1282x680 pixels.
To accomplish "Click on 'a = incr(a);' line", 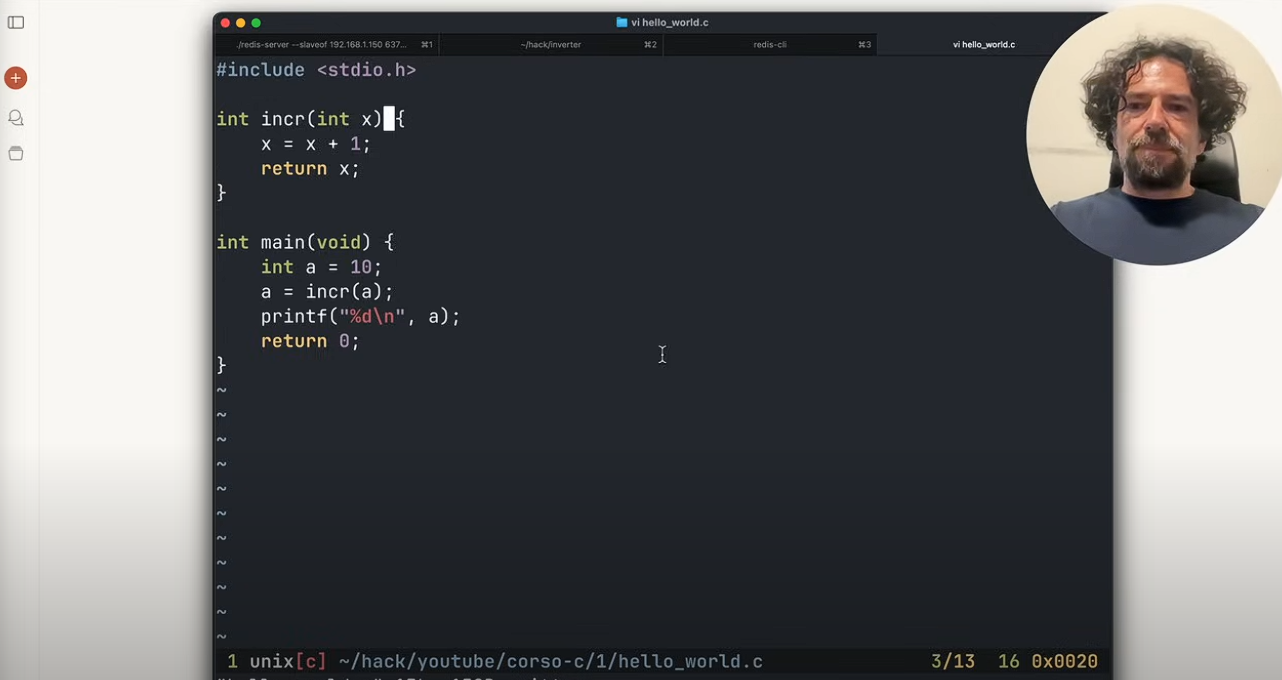I will coord(327,292).
